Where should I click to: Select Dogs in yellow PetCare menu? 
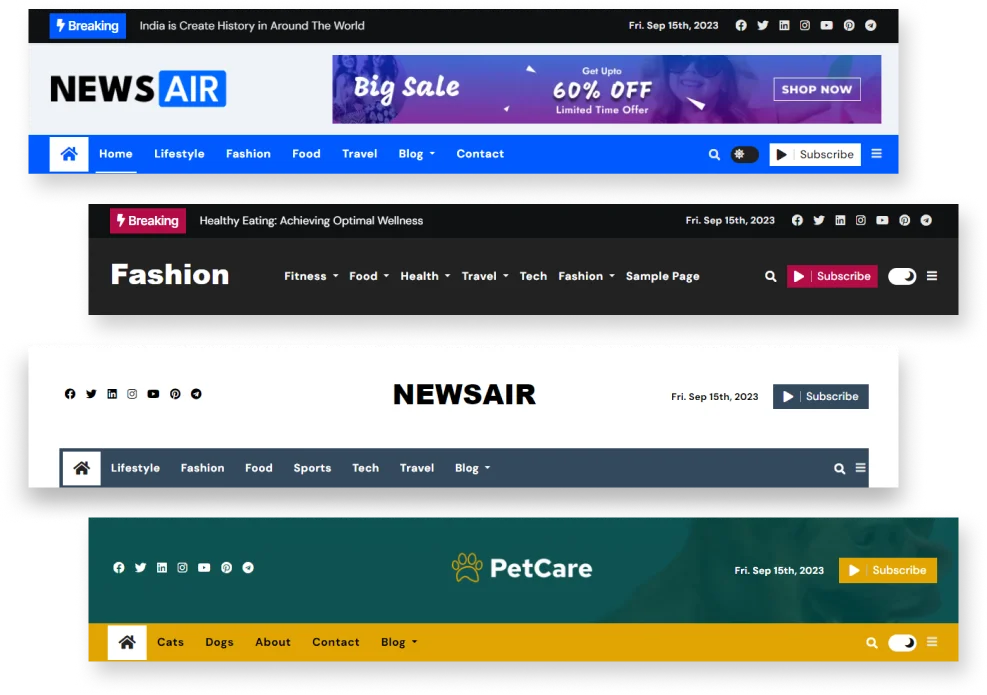219,642
